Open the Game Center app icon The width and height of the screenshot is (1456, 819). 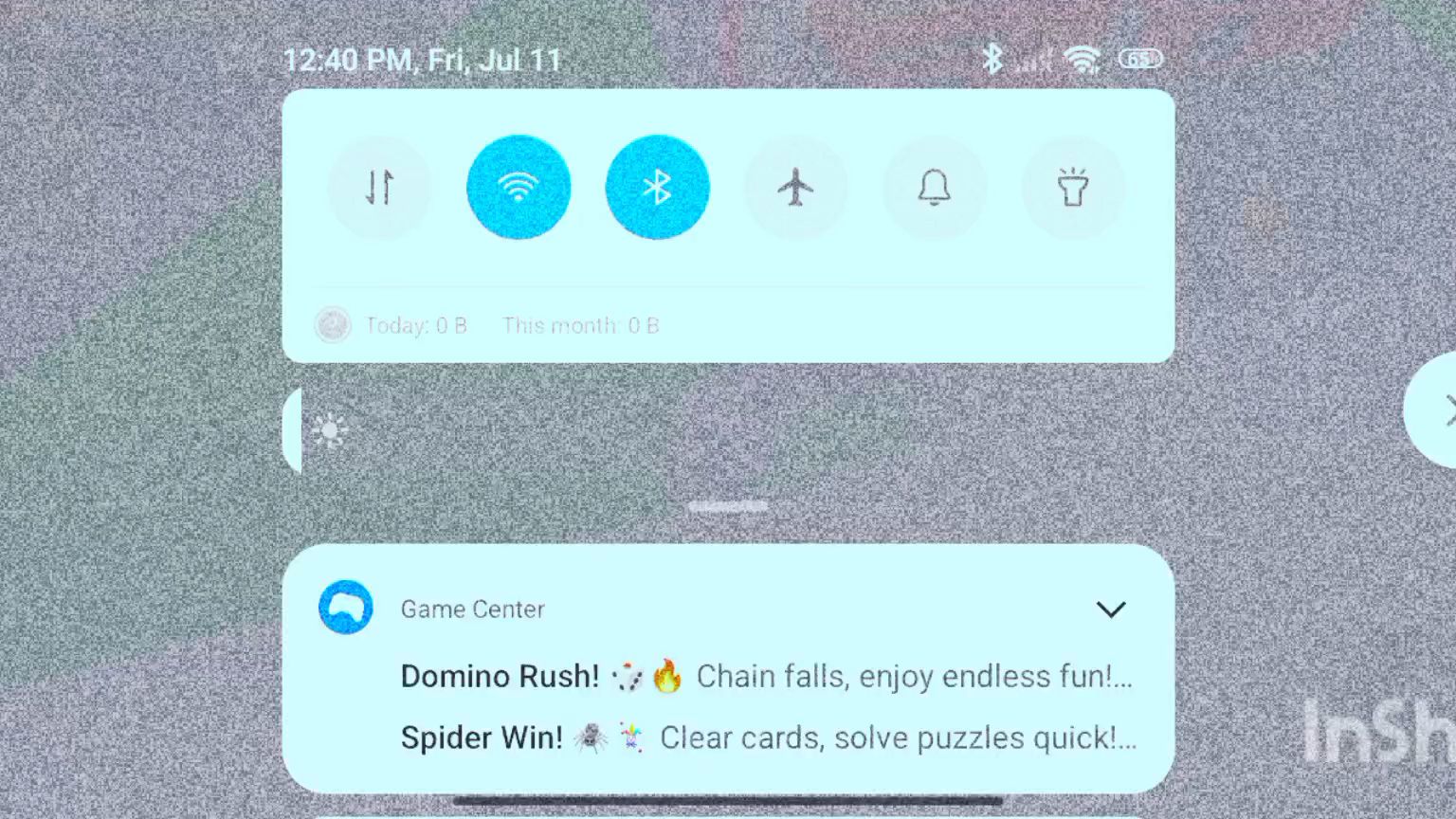pyautogui.click(x=346, y=608)
